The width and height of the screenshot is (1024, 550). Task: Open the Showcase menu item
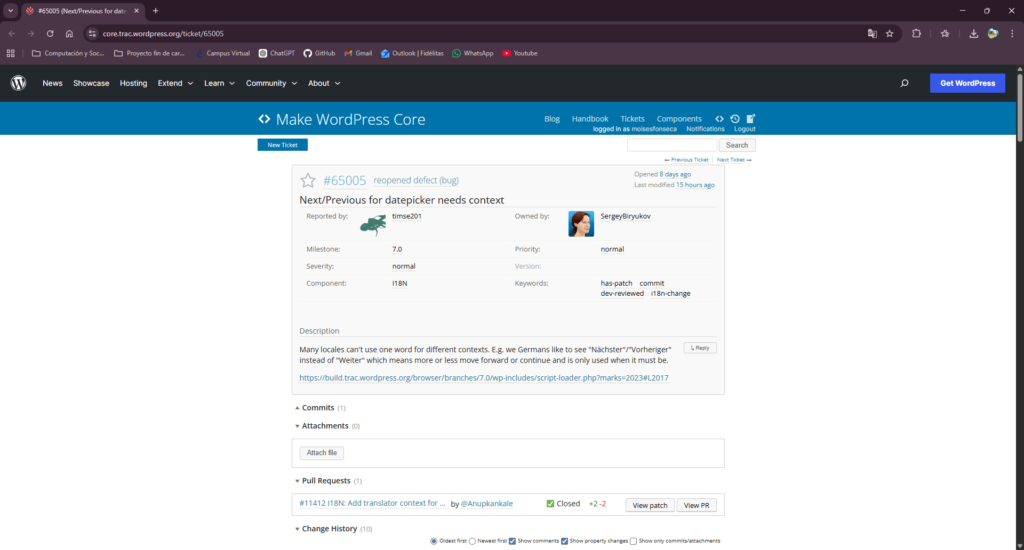pyautogui.click(x=91, y=83)
